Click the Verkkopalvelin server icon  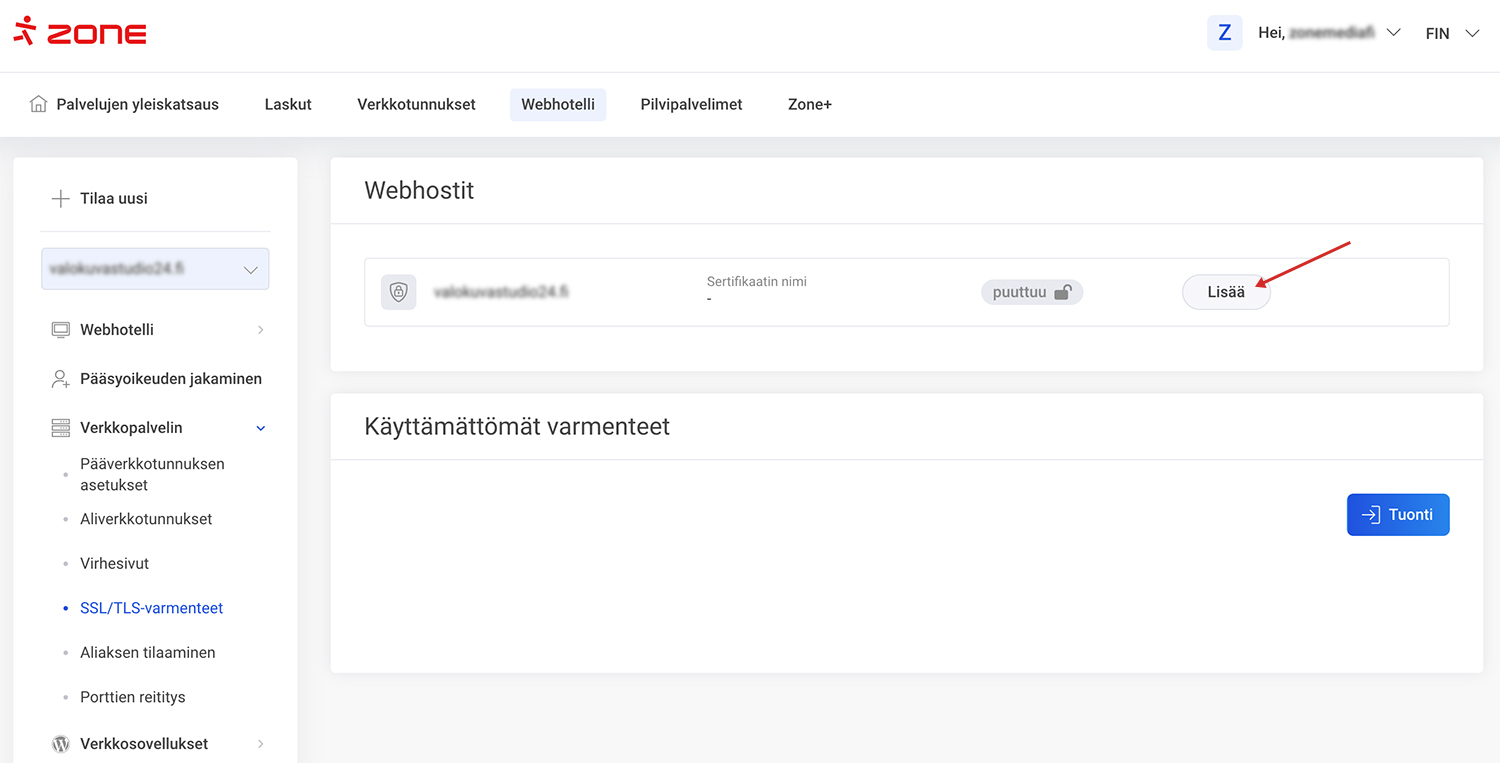[x=61, y=428]
